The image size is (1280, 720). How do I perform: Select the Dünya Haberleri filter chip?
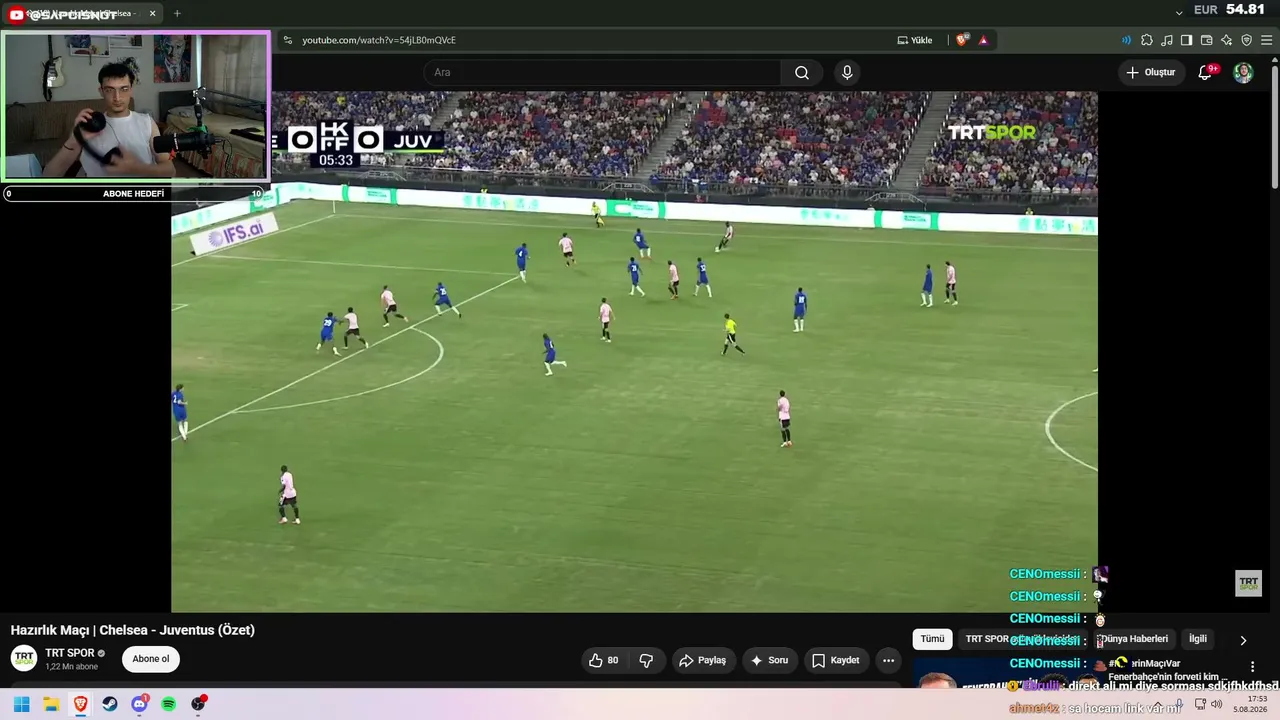(1132, 639)
